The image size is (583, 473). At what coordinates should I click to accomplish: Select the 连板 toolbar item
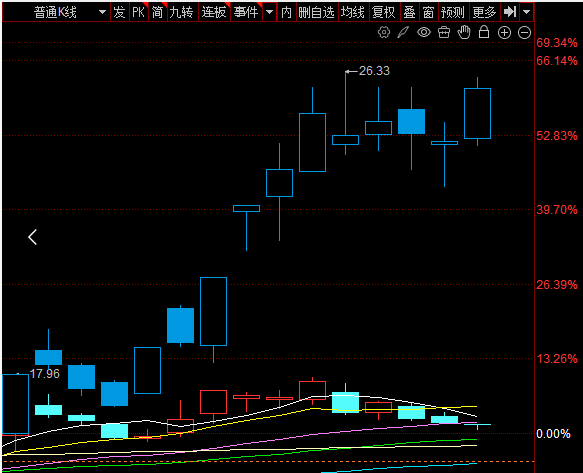point(214,12)
